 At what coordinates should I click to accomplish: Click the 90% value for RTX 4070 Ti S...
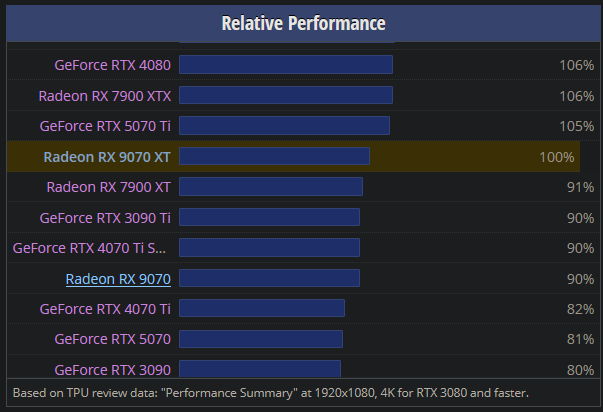581,248
